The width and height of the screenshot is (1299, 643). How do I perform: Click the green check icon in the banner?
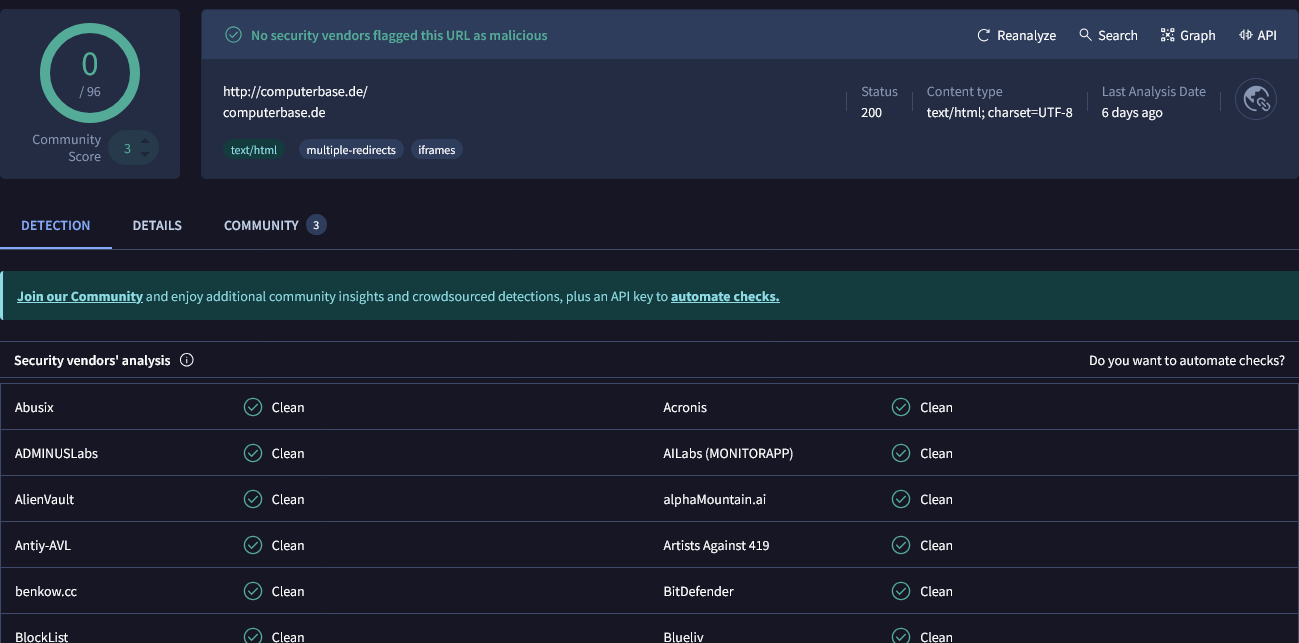(x=233, y=35)
